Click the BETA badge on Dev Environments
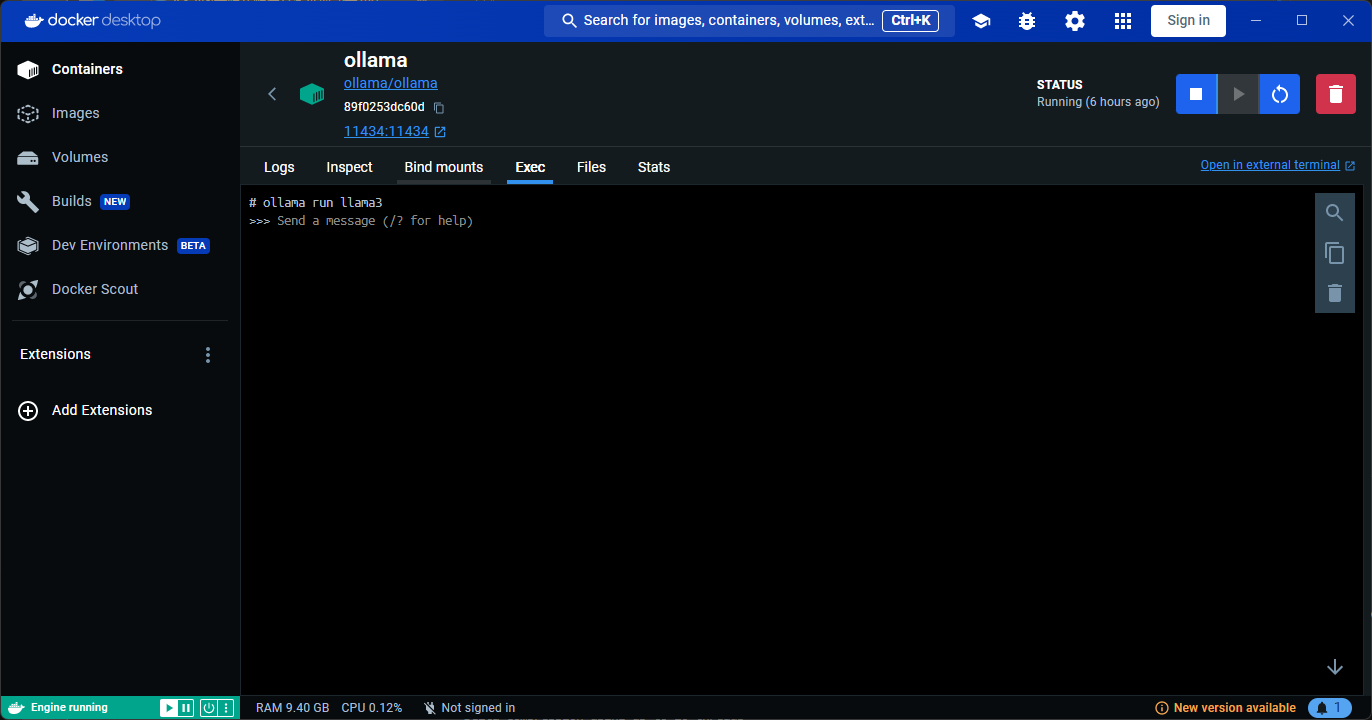 tap(193, 246)
